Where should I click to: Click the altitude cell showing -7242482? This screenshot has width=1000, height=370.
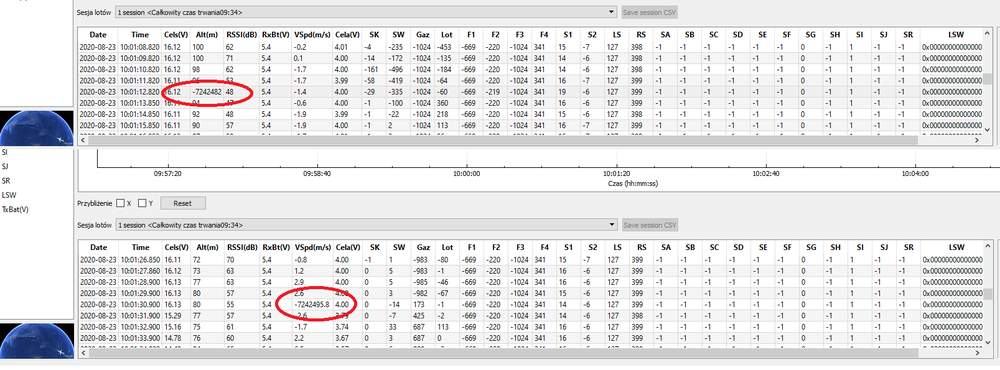pos(207,91)
